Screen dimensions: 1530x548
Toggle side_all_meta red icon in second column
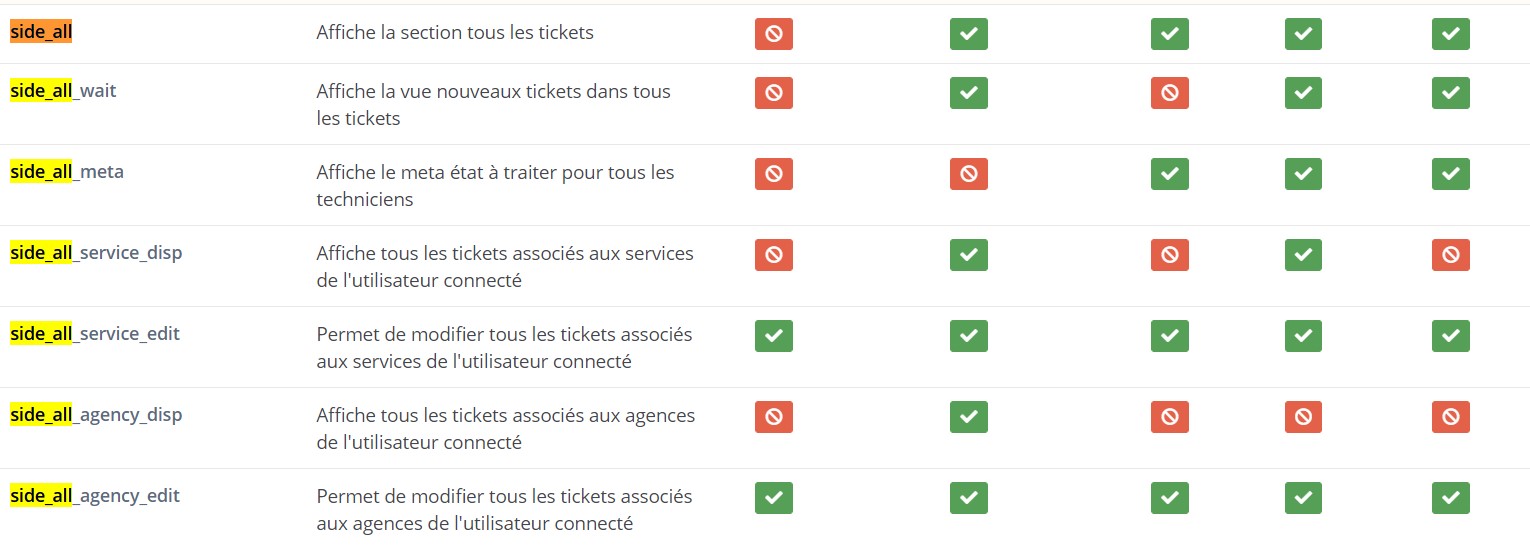968,174
